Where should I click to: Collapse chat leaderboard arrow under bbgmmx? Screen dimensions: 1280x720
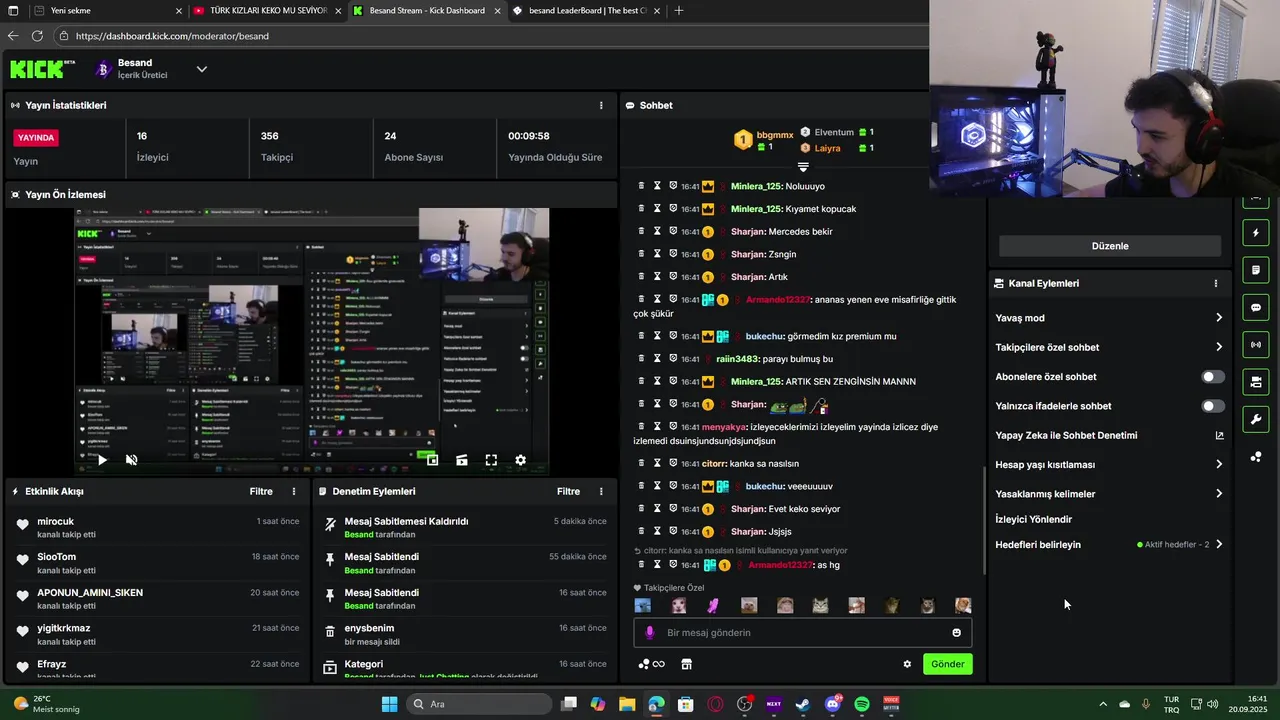click(x=802, y=167)
